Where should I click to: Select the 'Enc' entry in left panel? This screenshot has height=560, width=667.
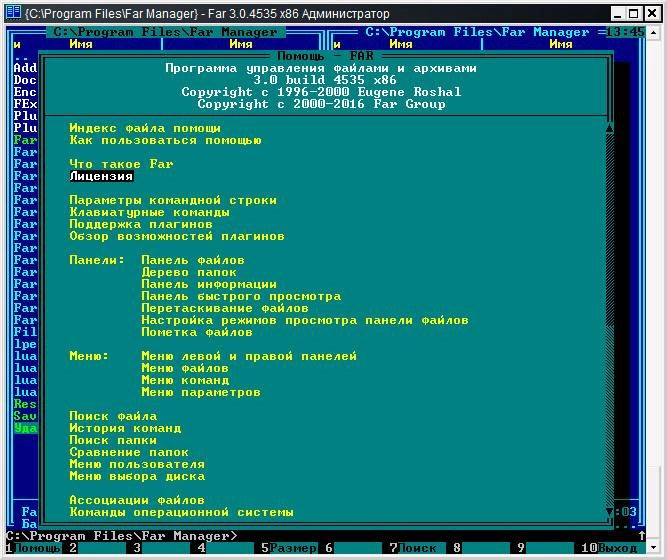click(25, 91)
